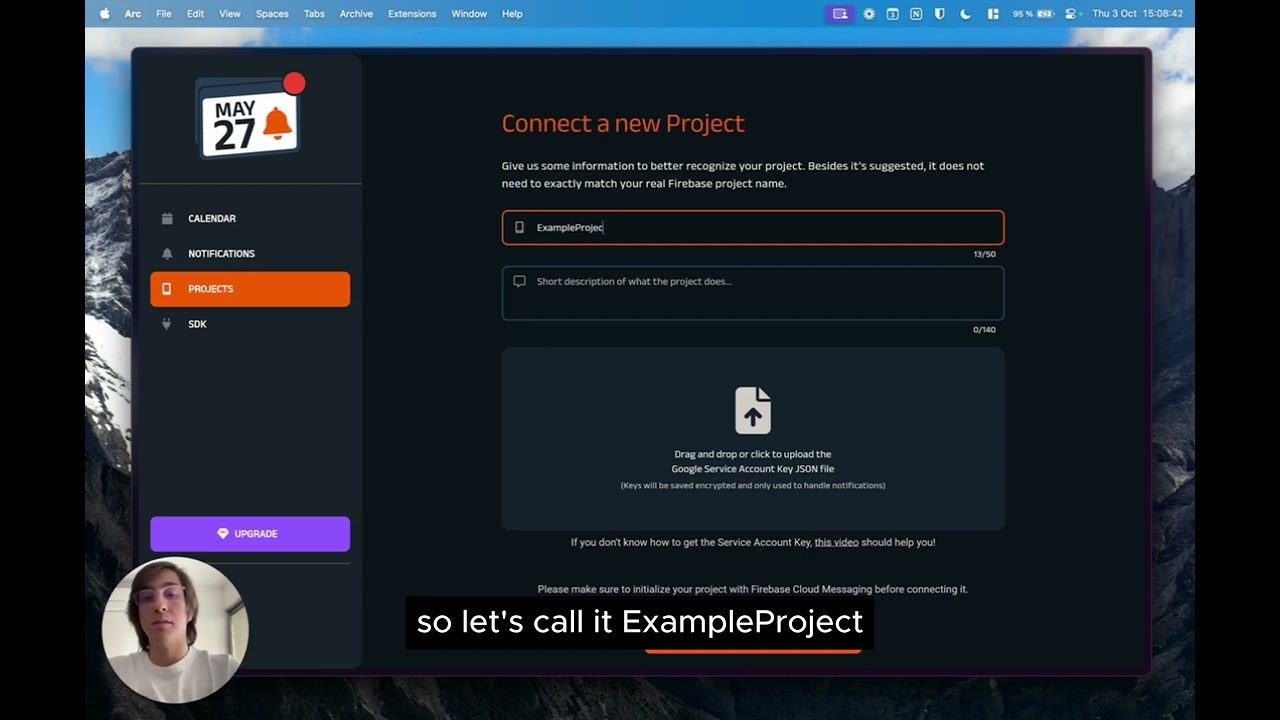Image resolution: width=1280 pixels, height=720 pixels.
Task: Click the gear-shaped menu bar icon
Action: [869, 14]
